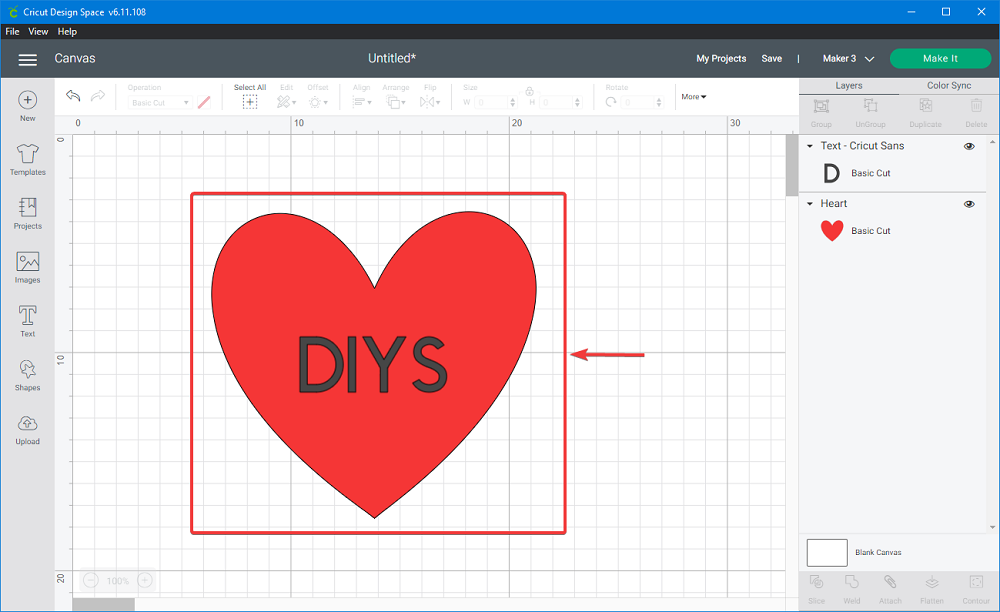The image size is (1000, 612).
Task: Open the File menu
Action: (x=12, y=32)
